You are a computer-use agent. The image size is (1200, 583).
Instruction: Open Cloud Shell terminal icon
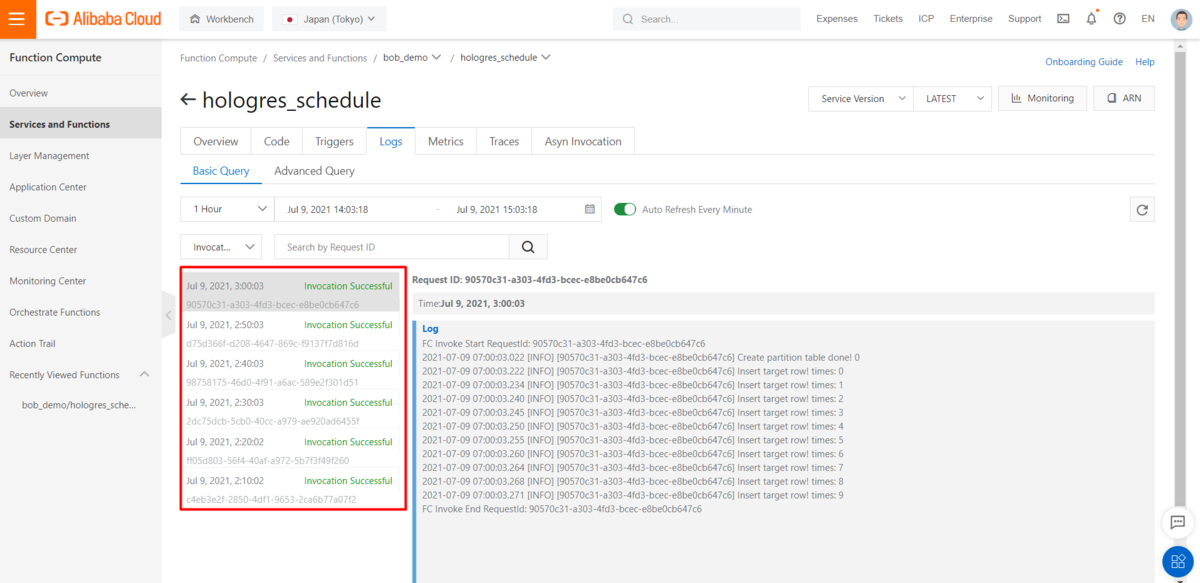[1063, 18]
